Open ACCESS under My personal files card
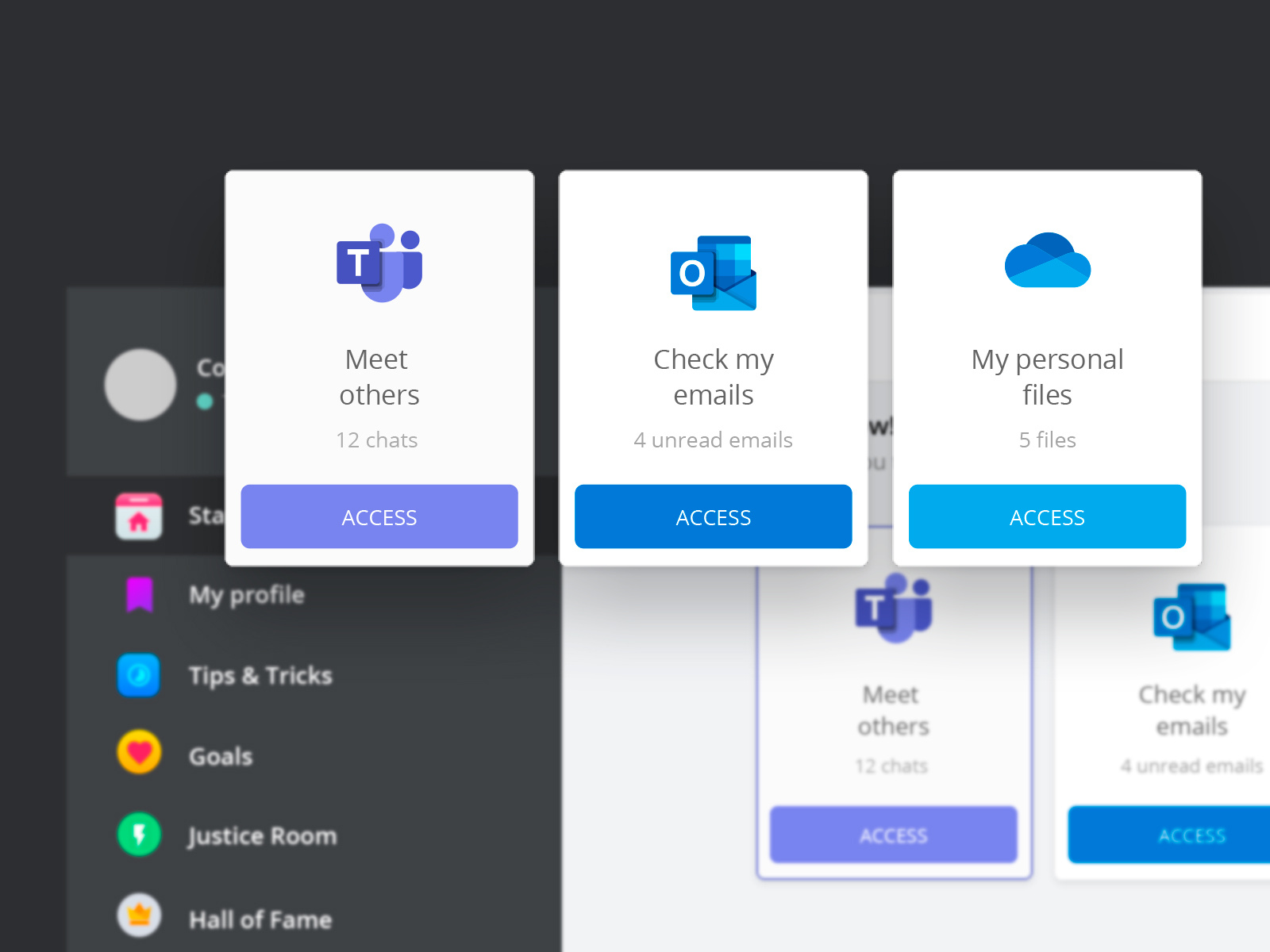Screen dimensions: 1270x952 1048,516
